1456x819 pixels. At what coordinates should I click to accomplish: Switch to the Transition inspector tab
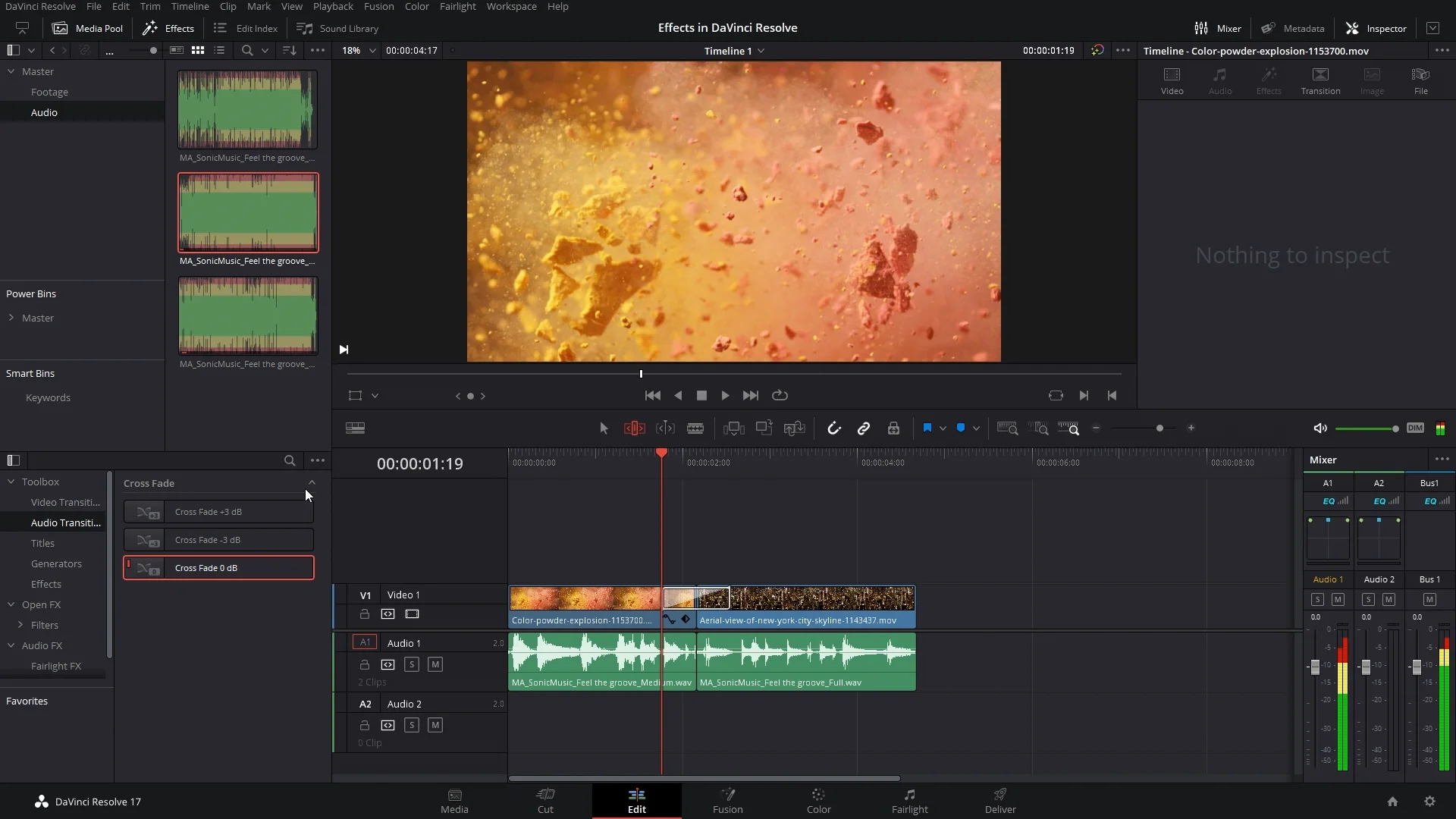1320,80
